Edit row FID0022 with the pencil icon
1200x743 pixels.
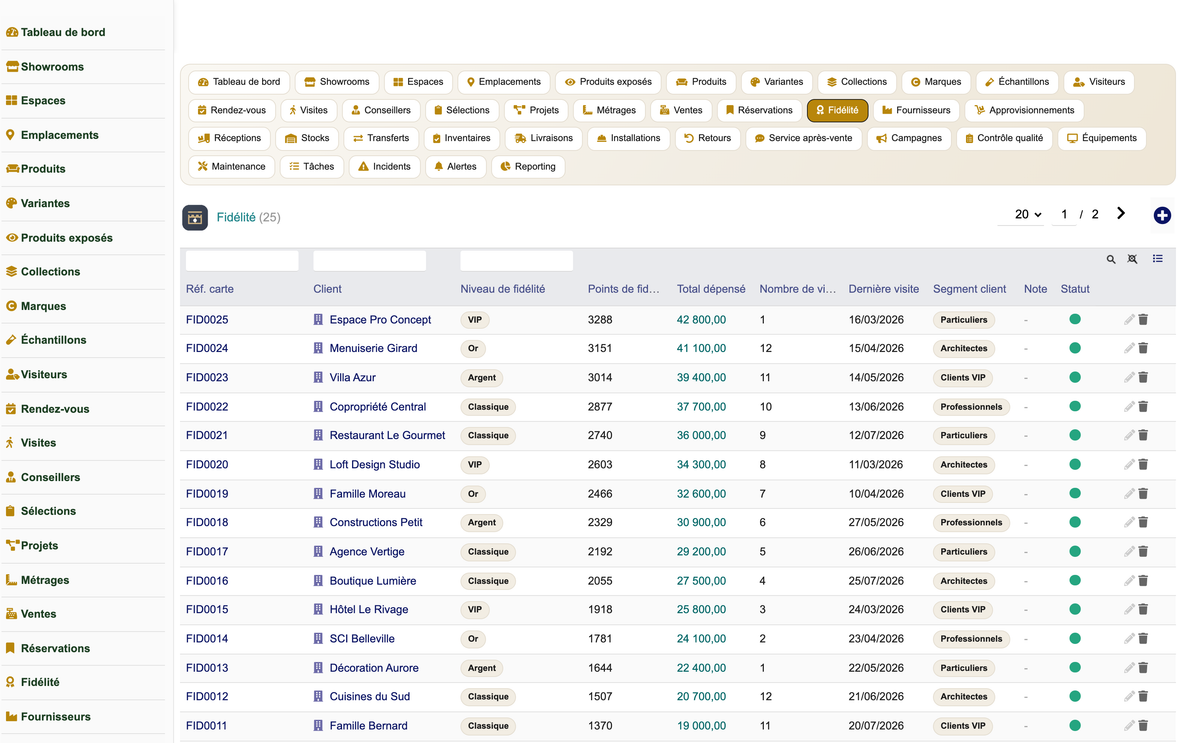[1129, 407]
